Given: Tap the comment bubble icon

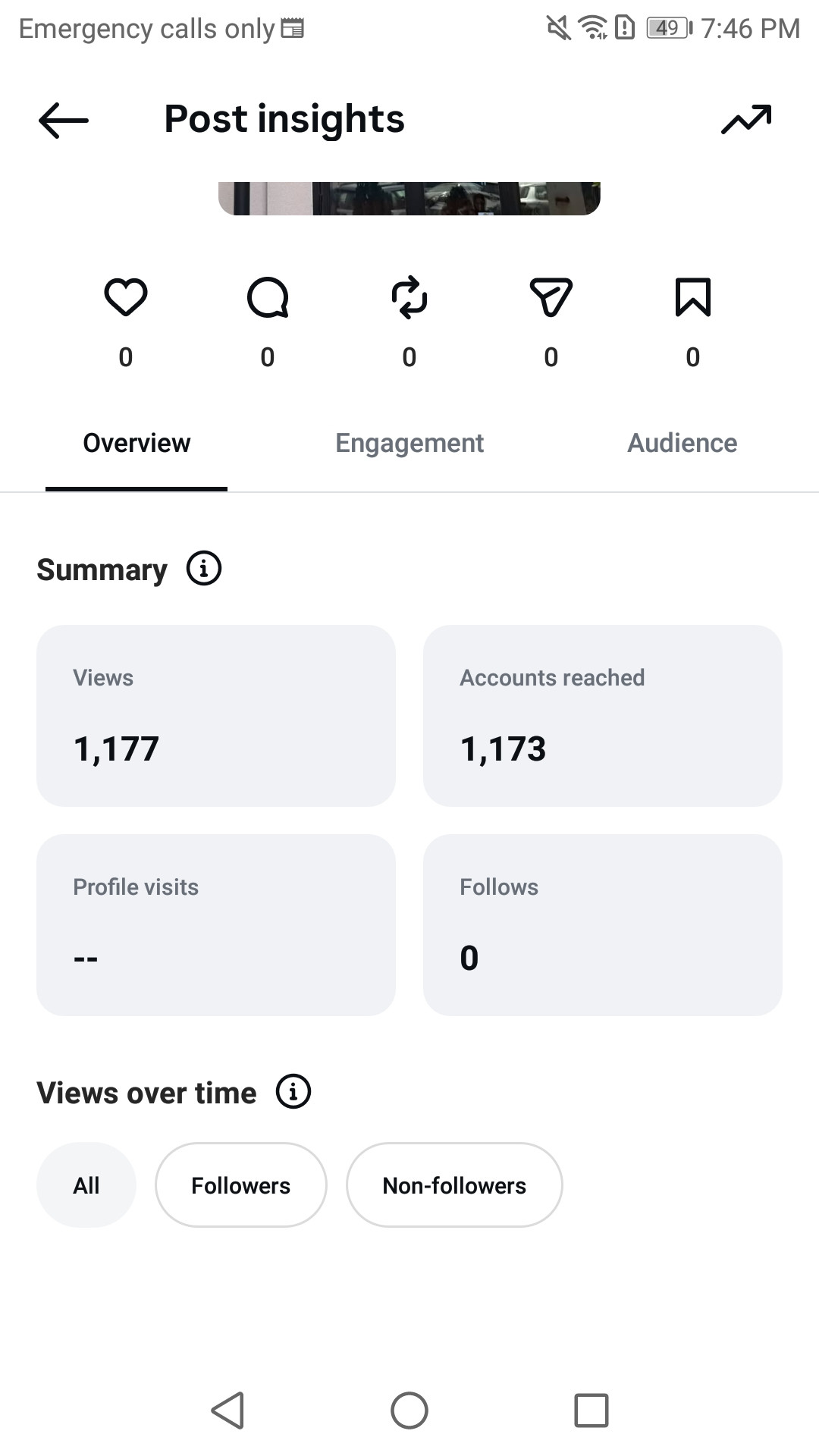Looking at the screenshot, I should pos(268,297).
